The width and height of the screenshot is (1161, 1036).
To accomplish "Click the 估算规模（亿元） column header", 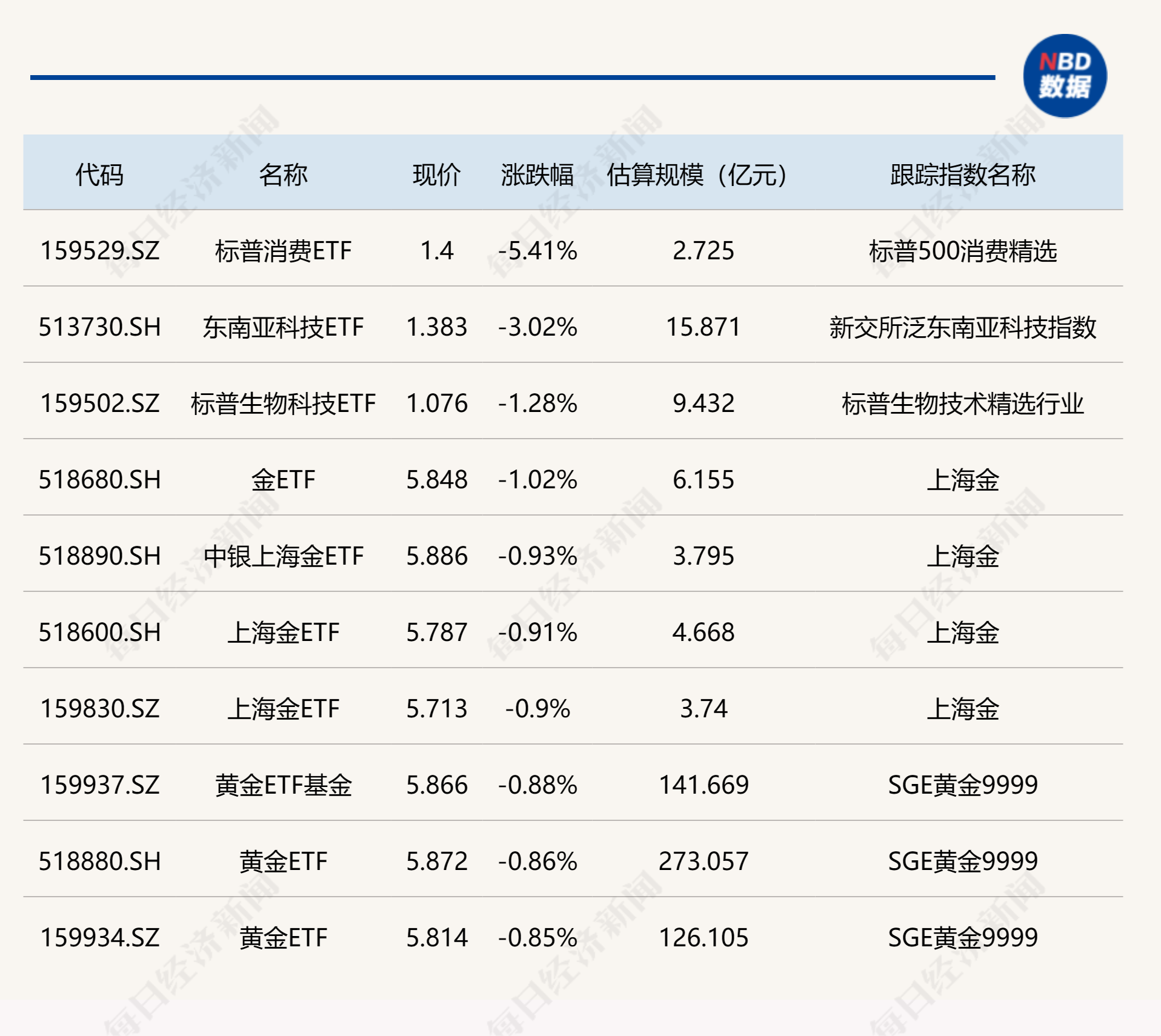I will pyautogui.click(x=703, y=175).
